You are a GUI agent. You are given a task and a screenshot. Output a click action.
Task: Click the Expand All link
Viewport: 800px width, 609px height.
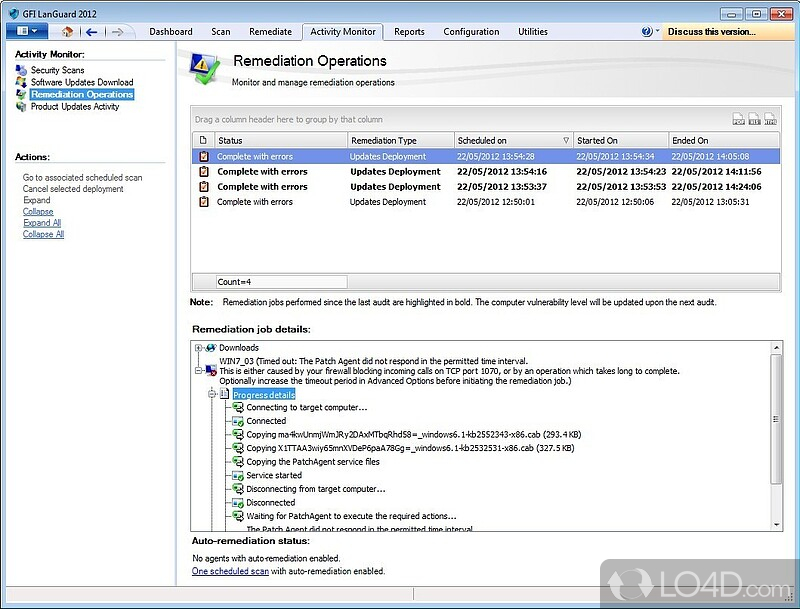(x=42, y=223)
